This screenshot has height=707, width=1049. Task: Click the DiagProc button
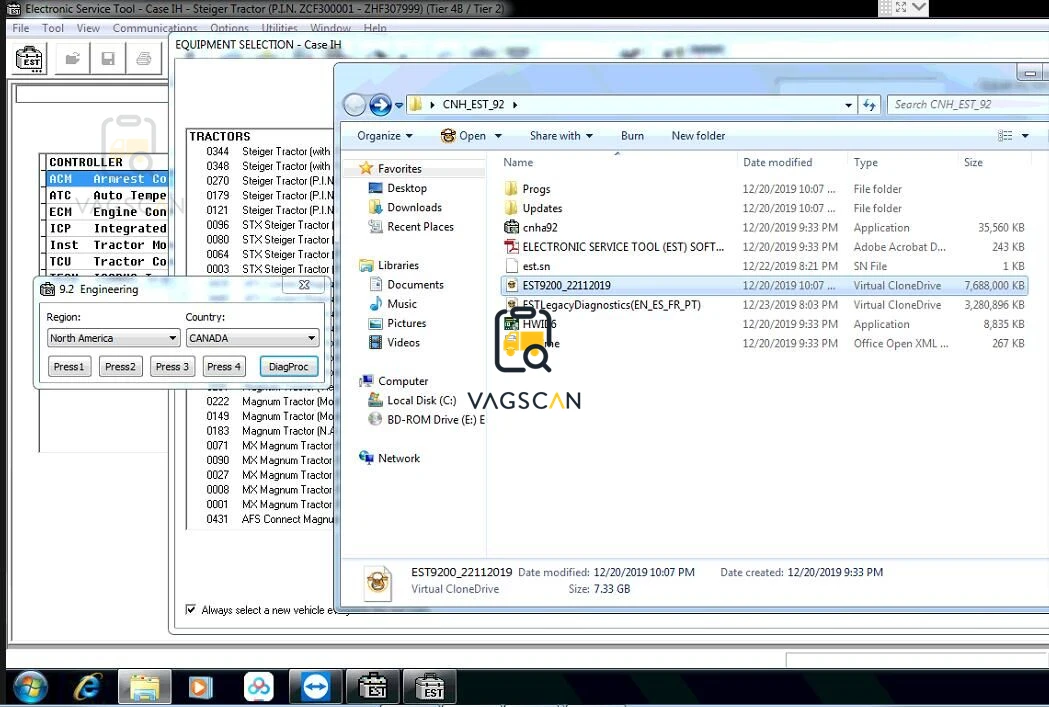pyautogui.click(x=288, y=367)
